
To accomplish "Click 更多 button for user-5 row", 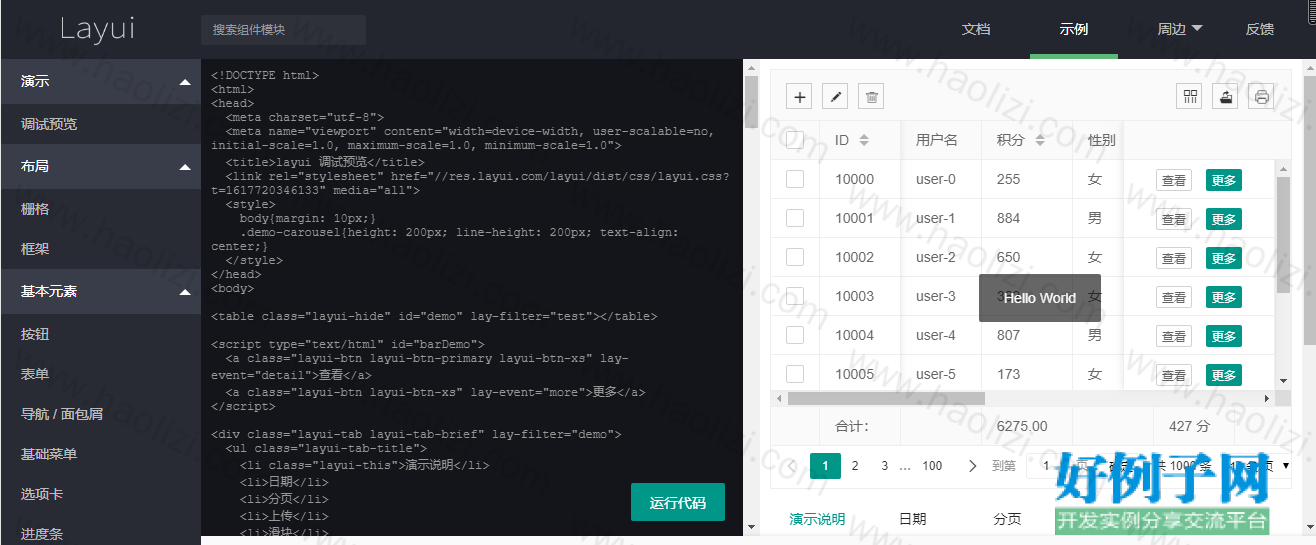I will [1224, 375].
